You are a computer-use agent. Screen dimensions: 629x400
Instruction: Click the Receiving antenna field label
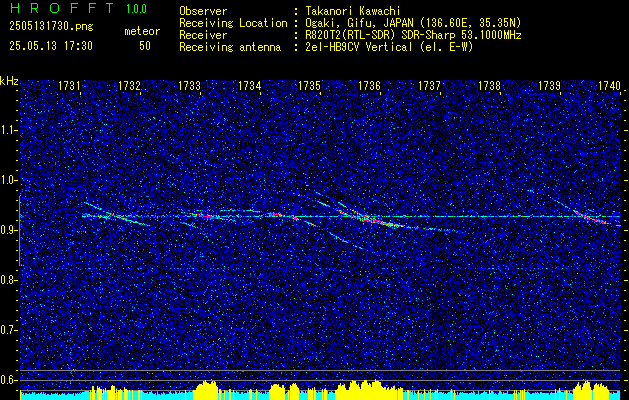(230, 47)
